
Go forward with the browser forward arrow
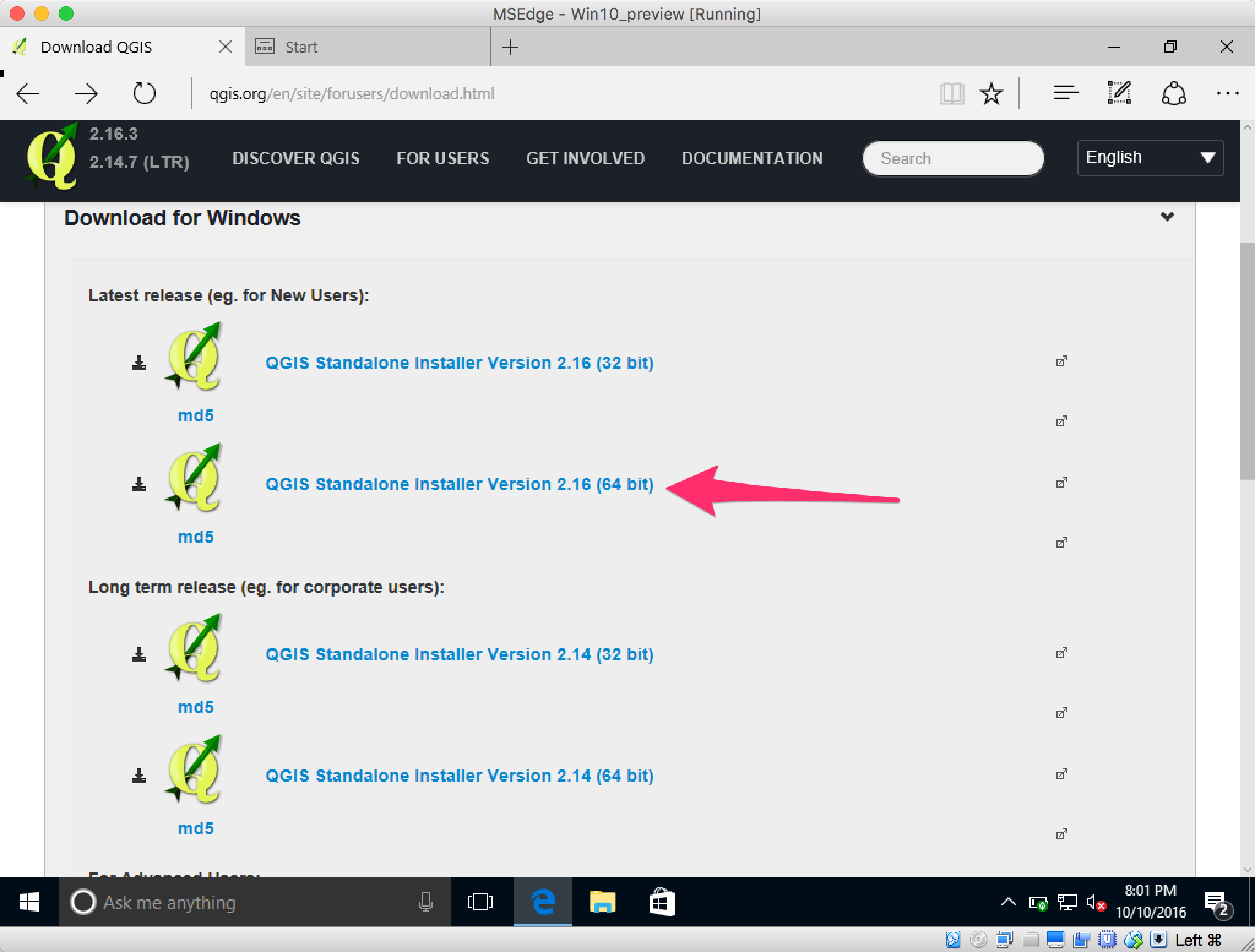(86, 94)
